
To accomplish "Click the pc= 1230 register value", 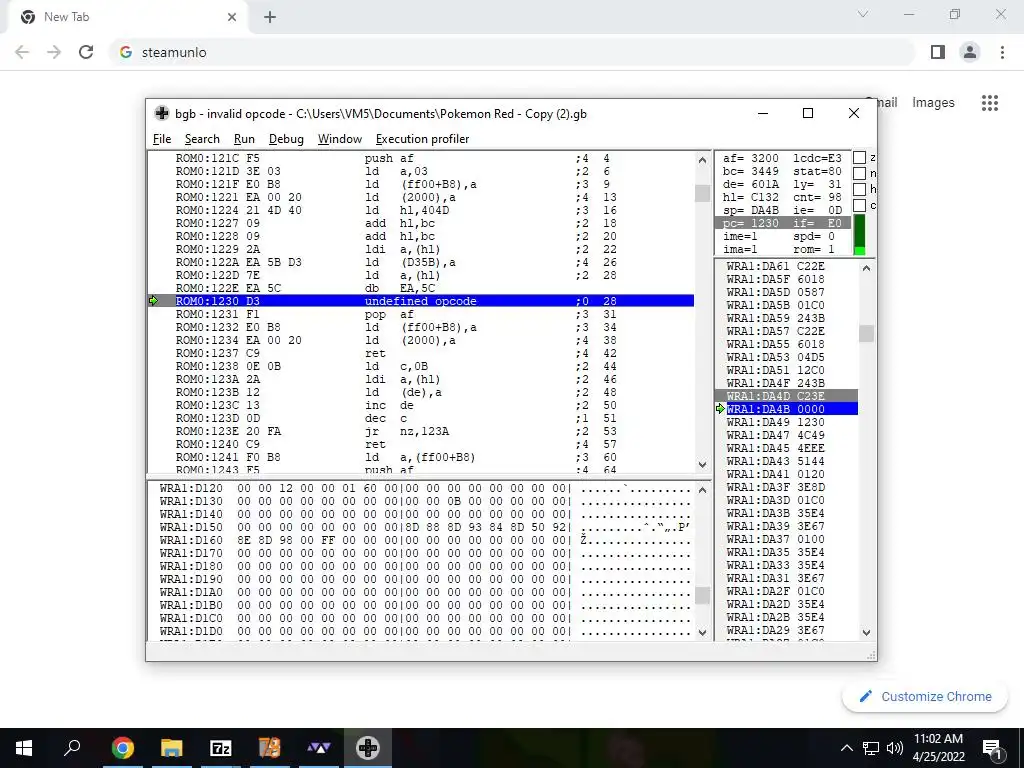I will [750, 223].
